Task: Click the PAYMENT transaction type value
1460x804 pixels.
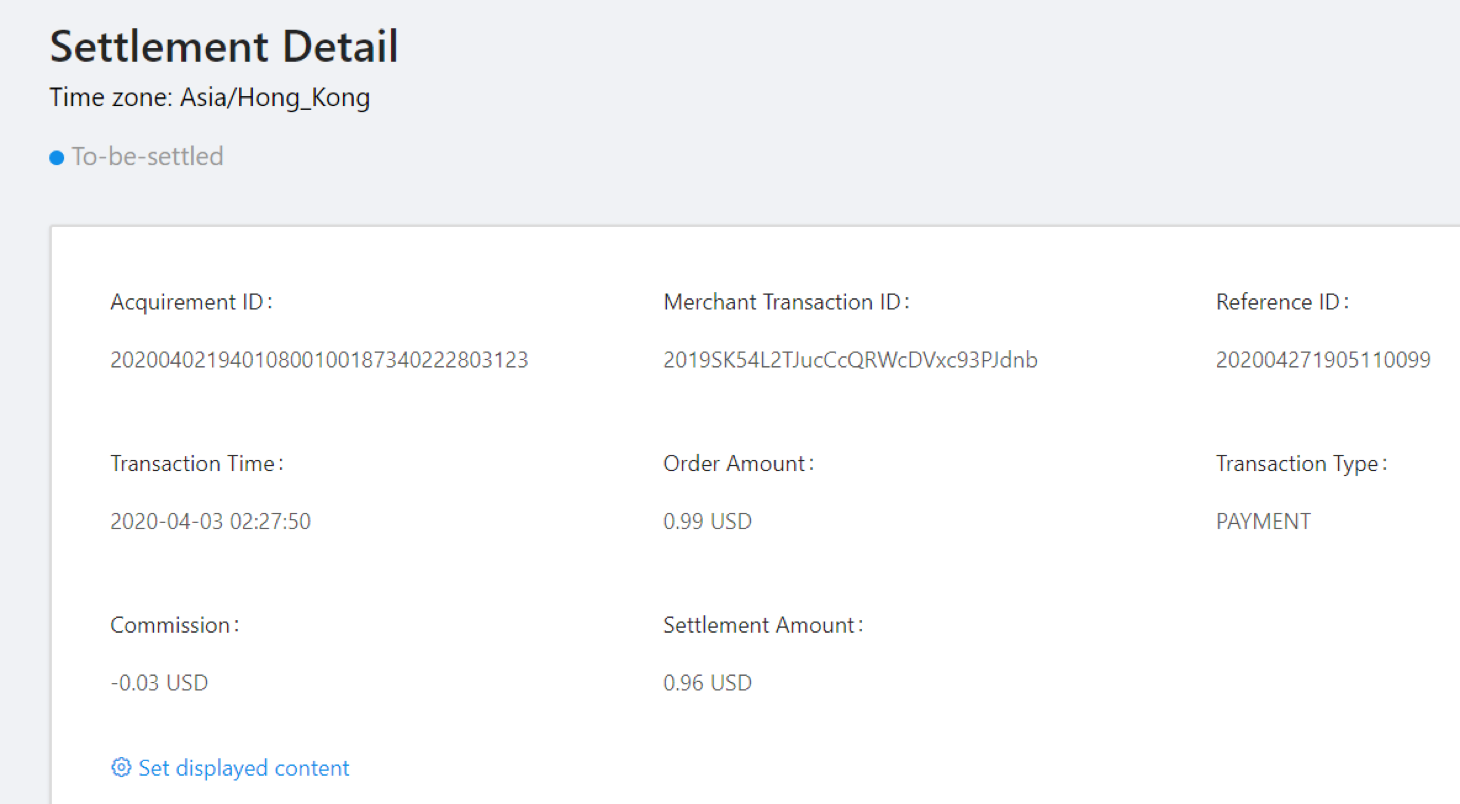Action: [x=1263, y=521]
